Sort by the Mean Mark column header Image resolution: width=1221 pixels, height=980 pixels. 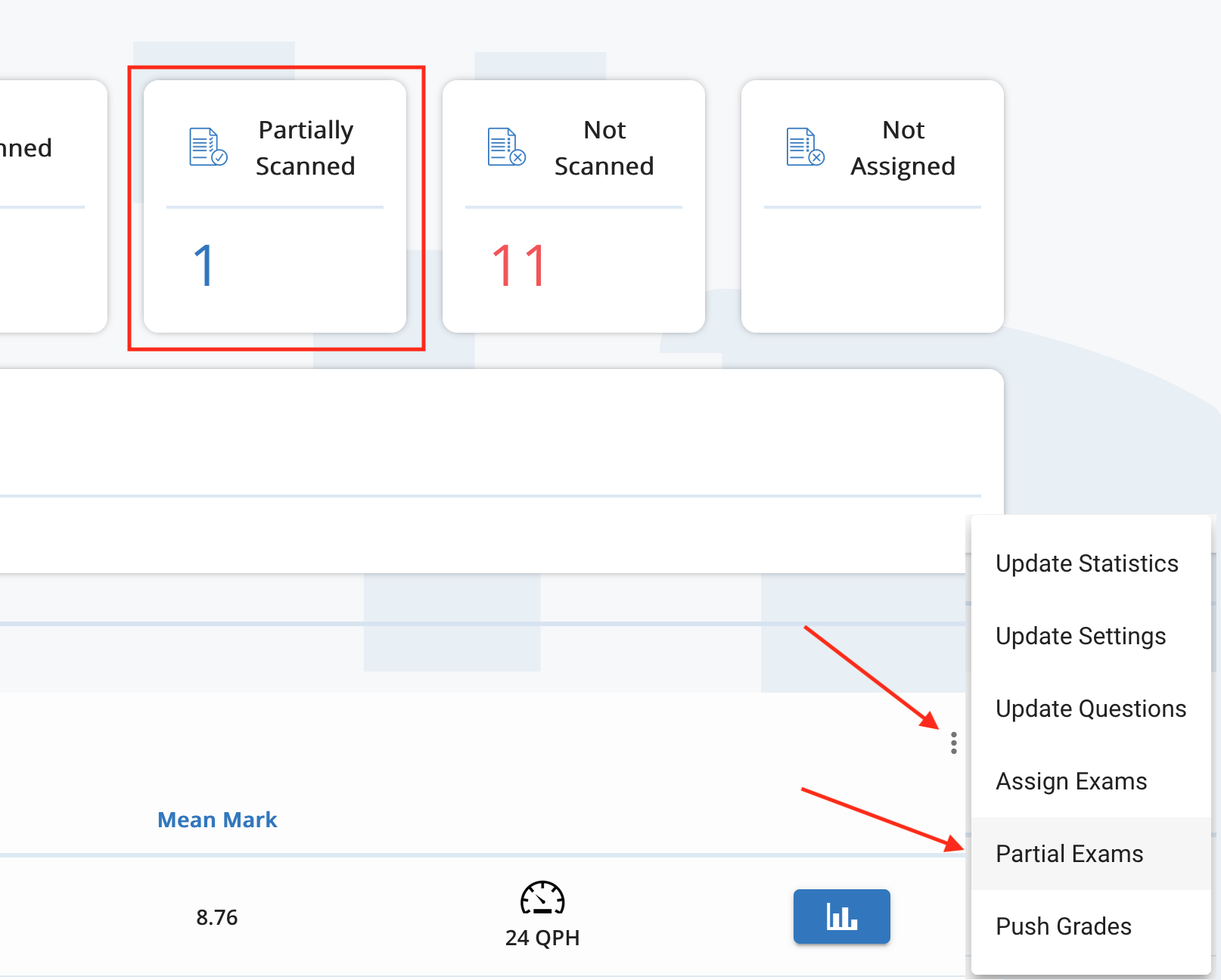click(x=217, y=820)
